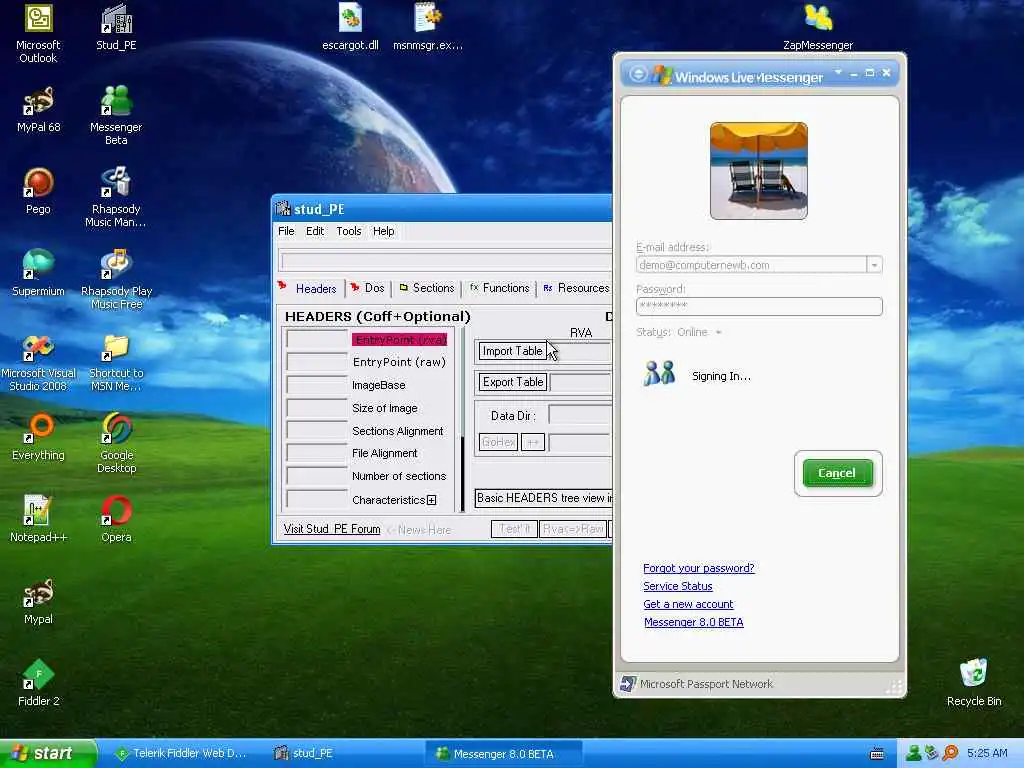1024x768 pixels.
Task: Open the e-mail address dropdown arrow
Action: (874, 265)
